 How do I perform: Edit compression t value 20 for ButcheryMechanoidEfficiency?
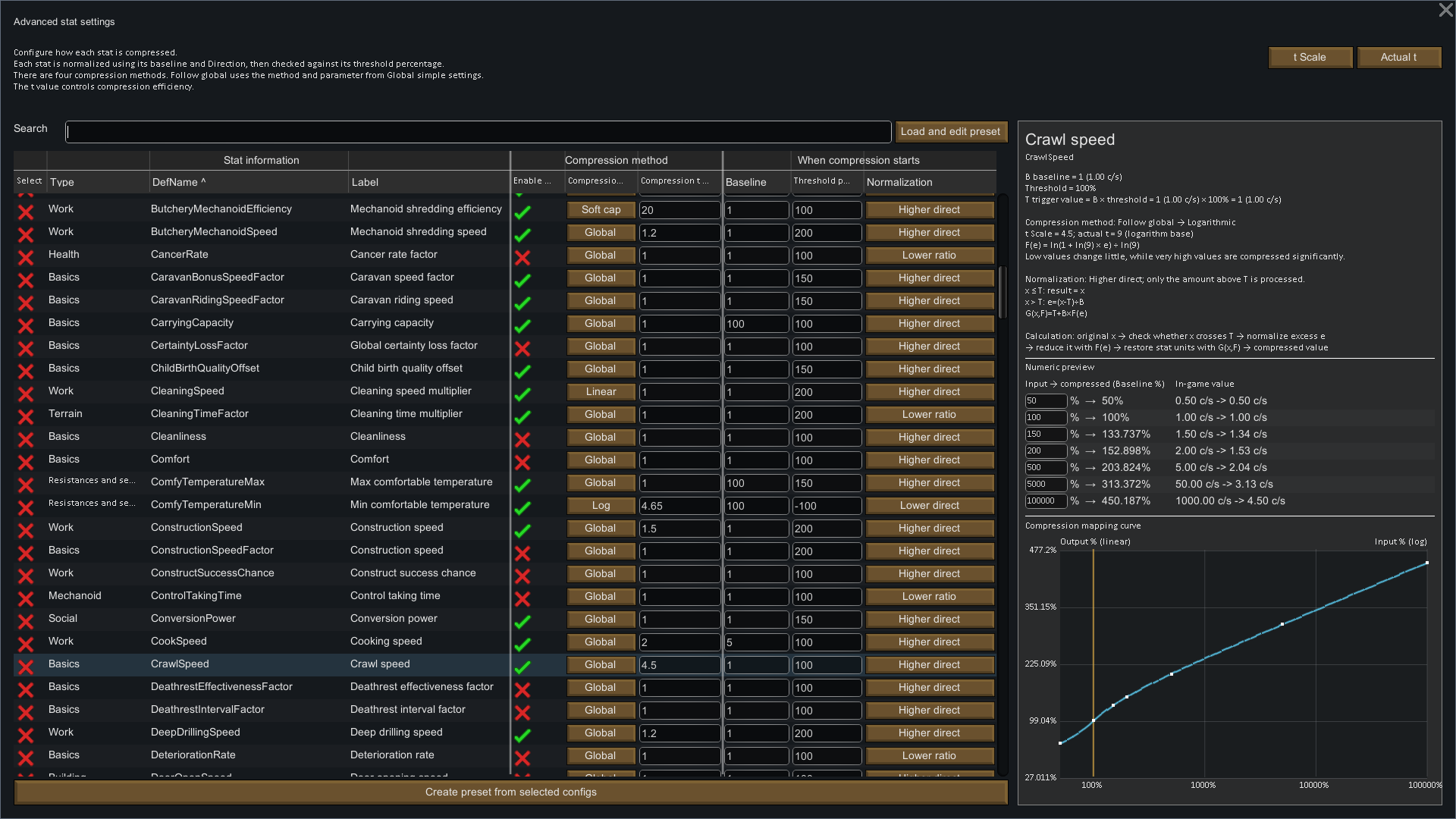[679, 210]
